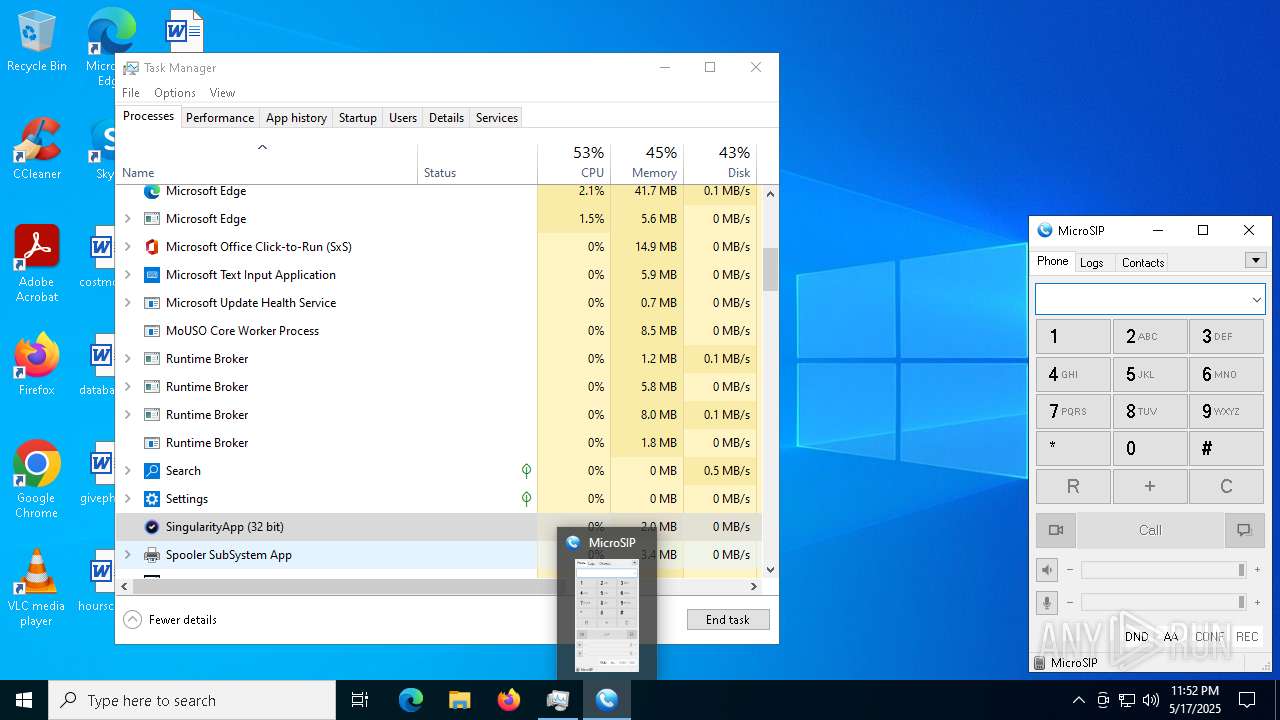Open File Explorer from the taskbar

click(459, 700)
